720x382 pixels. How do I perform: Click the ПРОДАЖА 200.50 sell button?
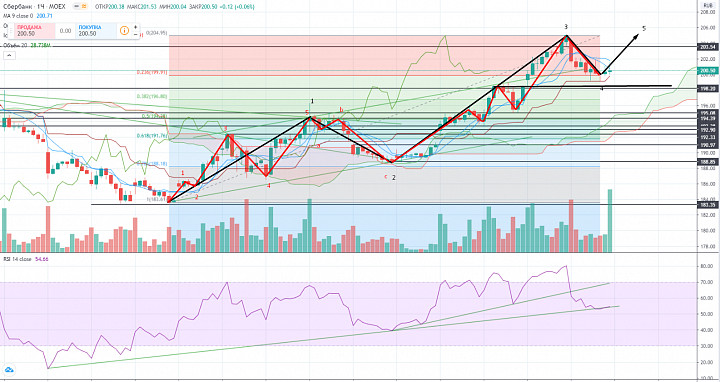click(34, 31)
